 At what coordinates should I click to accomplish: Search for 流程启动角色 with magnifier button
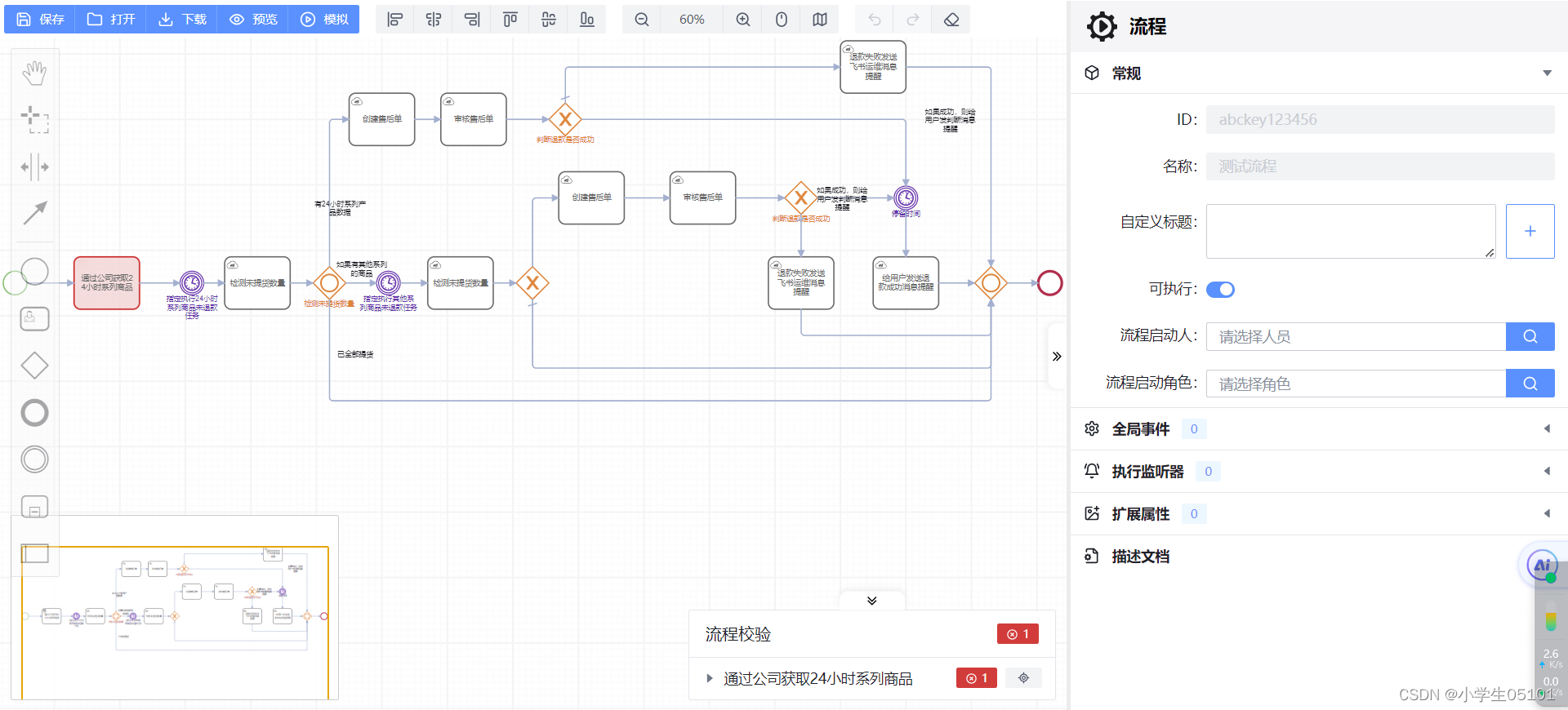coord(1530,384)
